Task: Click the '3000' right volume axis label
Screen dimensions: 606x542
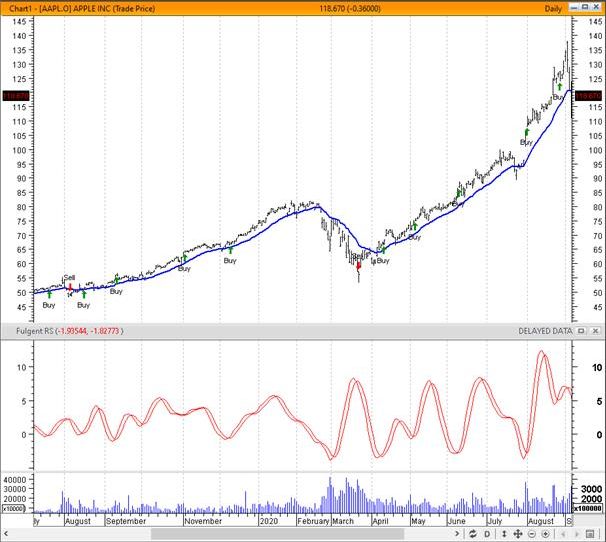Action: point(591,489)
